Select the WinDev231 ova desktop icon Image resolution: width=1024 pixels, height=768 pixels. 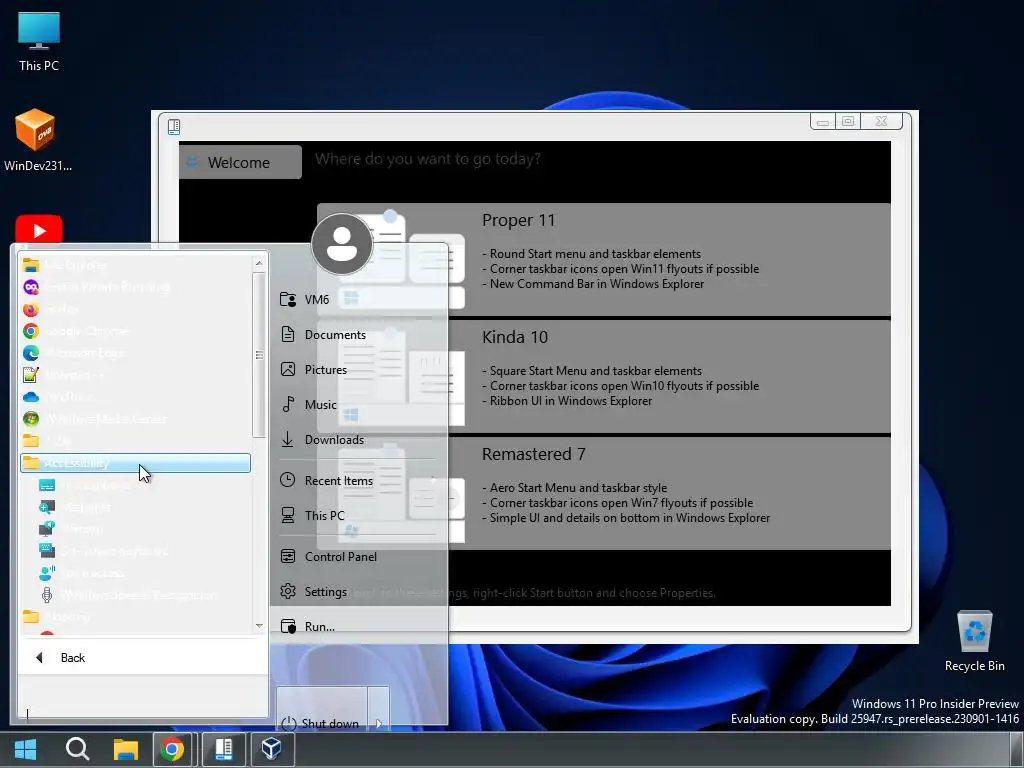38,140
